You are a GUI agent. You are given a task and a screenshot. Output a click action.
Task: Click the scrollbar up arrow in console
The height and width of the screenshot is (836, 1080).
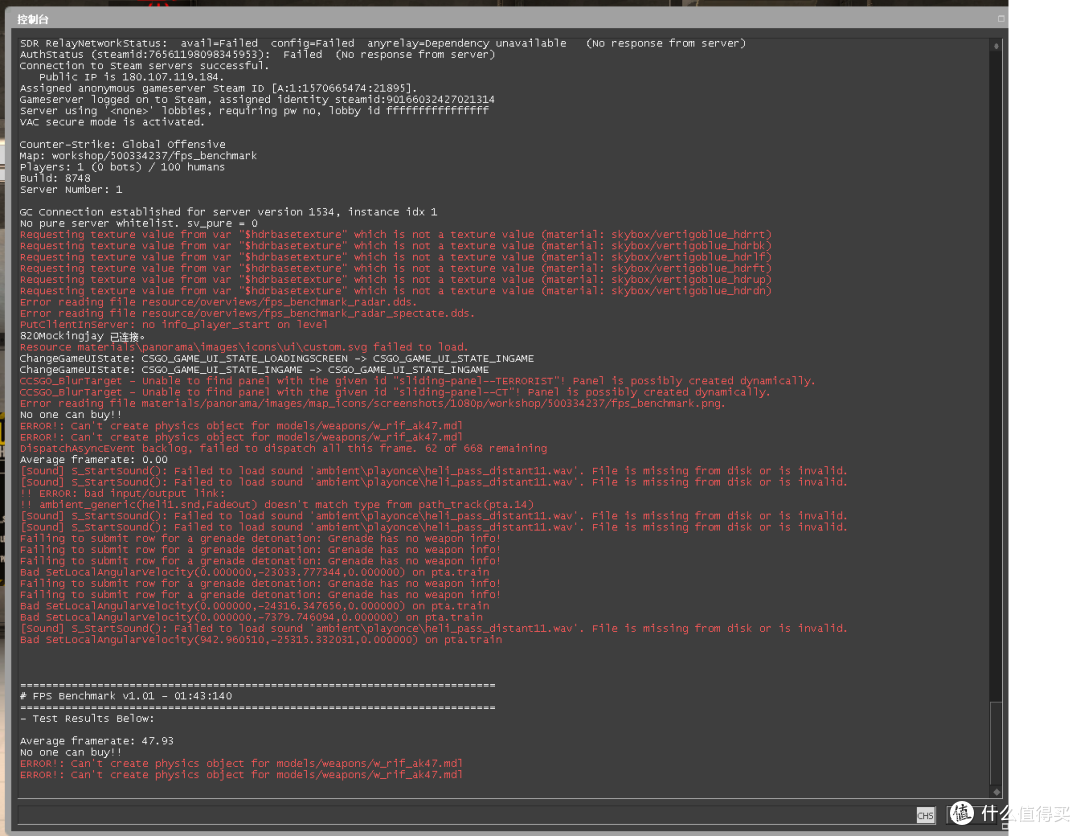click(996, 45)
